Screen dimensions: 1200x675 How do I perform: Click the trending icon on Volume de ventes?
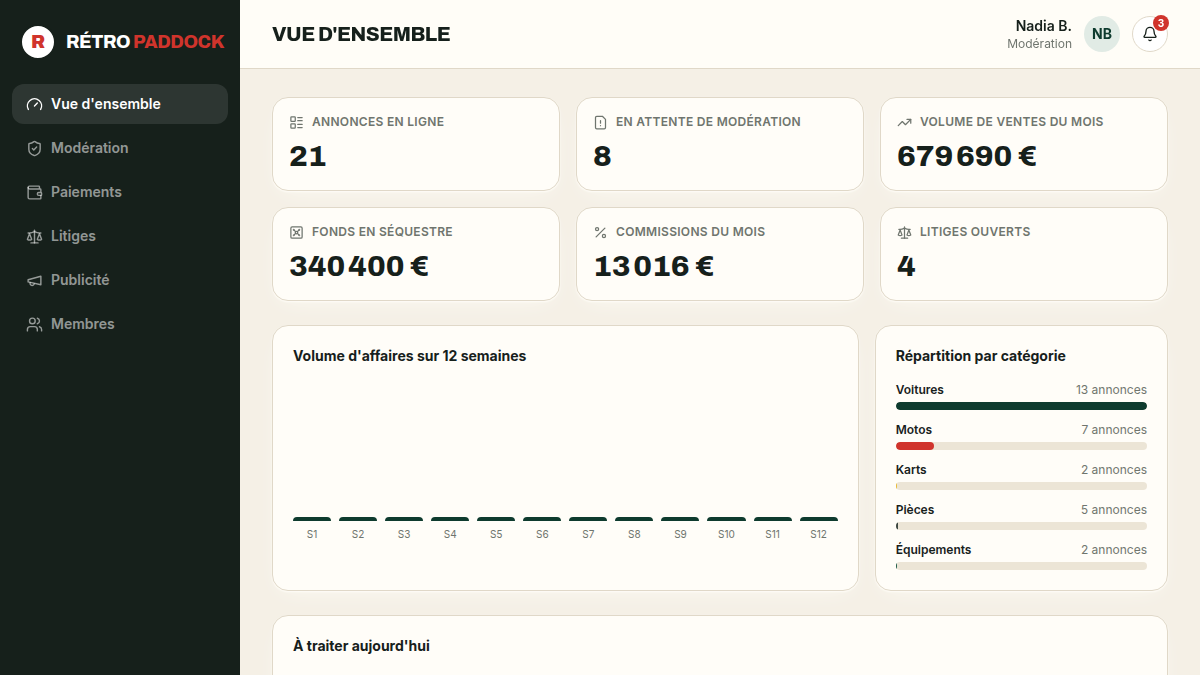[904, 122]
